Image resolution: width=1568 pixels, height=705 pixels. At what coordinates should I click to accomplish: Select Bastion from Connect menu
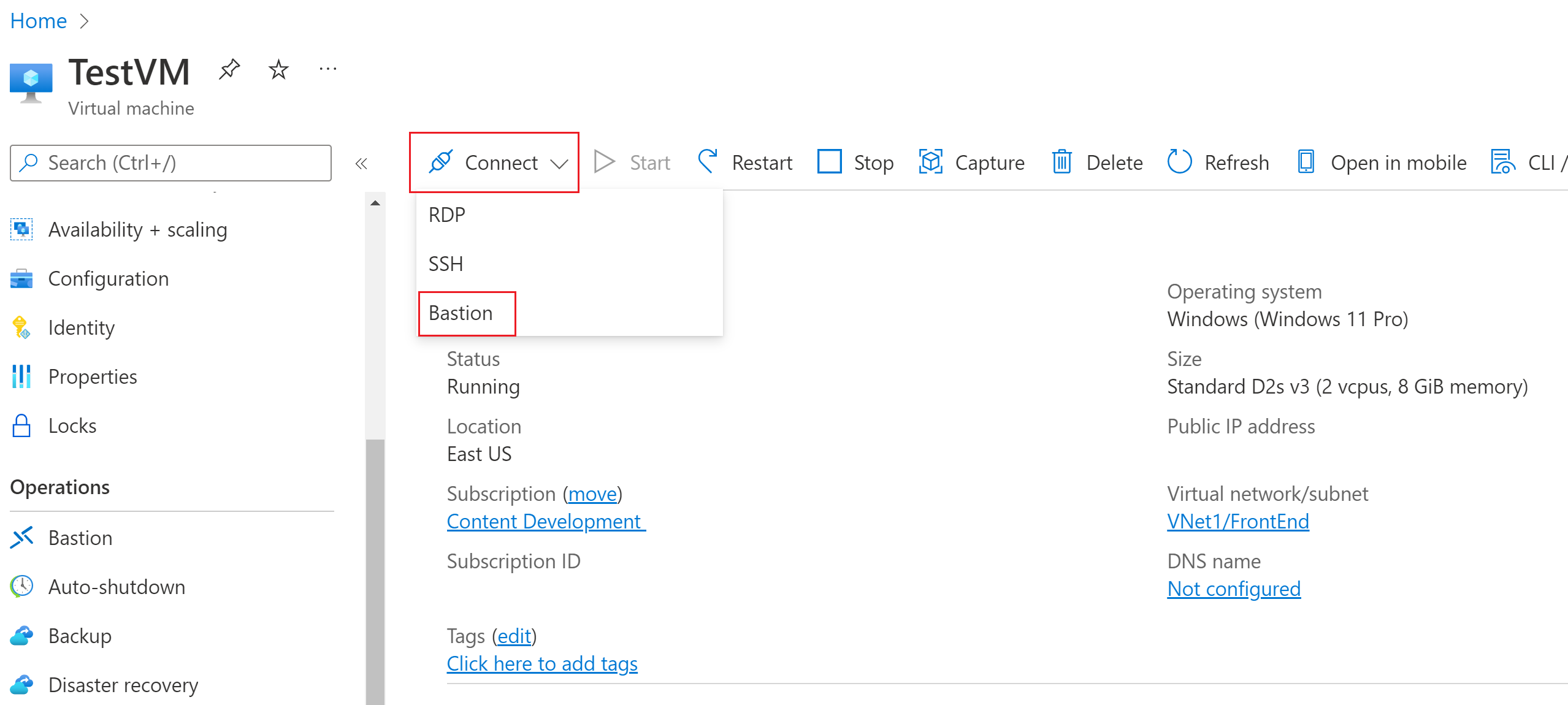(x=461, y=313)
